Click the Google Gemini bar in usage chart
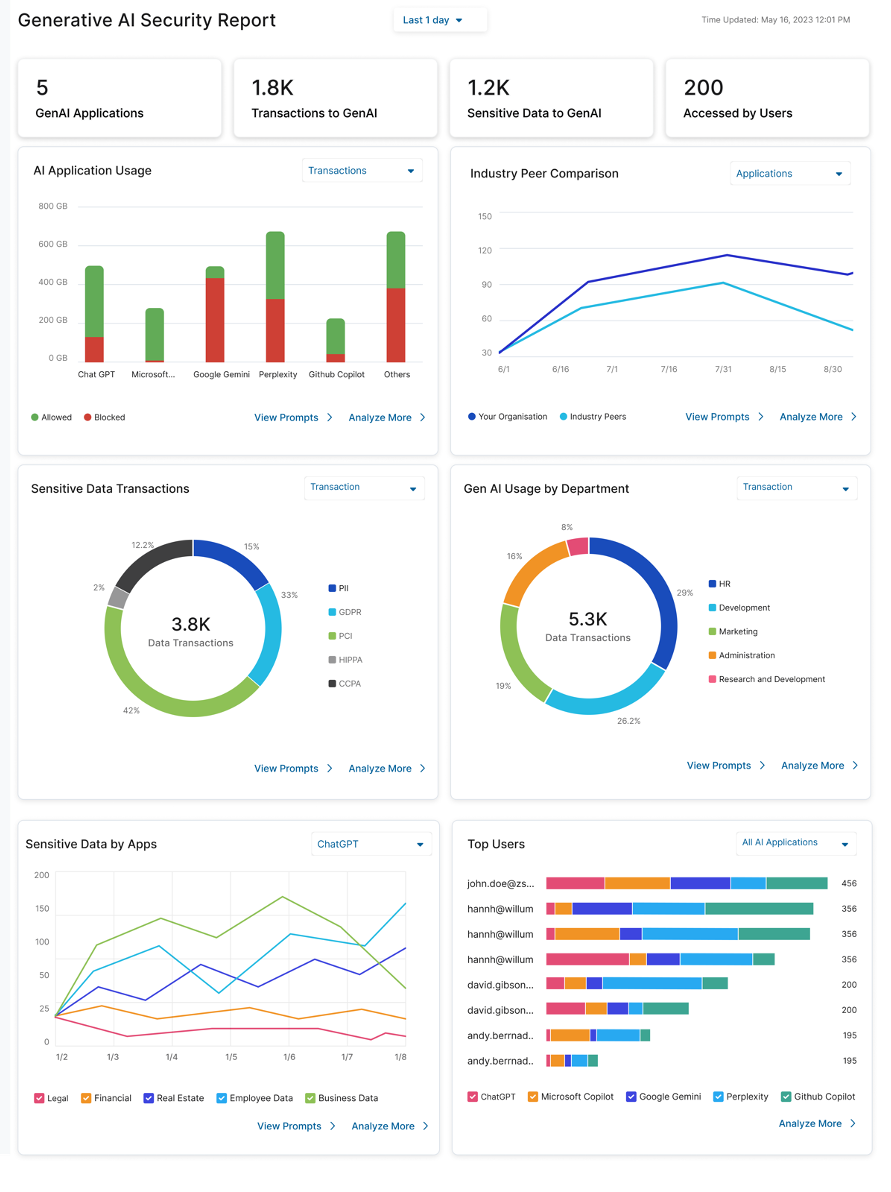 pyautogui.click(x=215, y=314)
